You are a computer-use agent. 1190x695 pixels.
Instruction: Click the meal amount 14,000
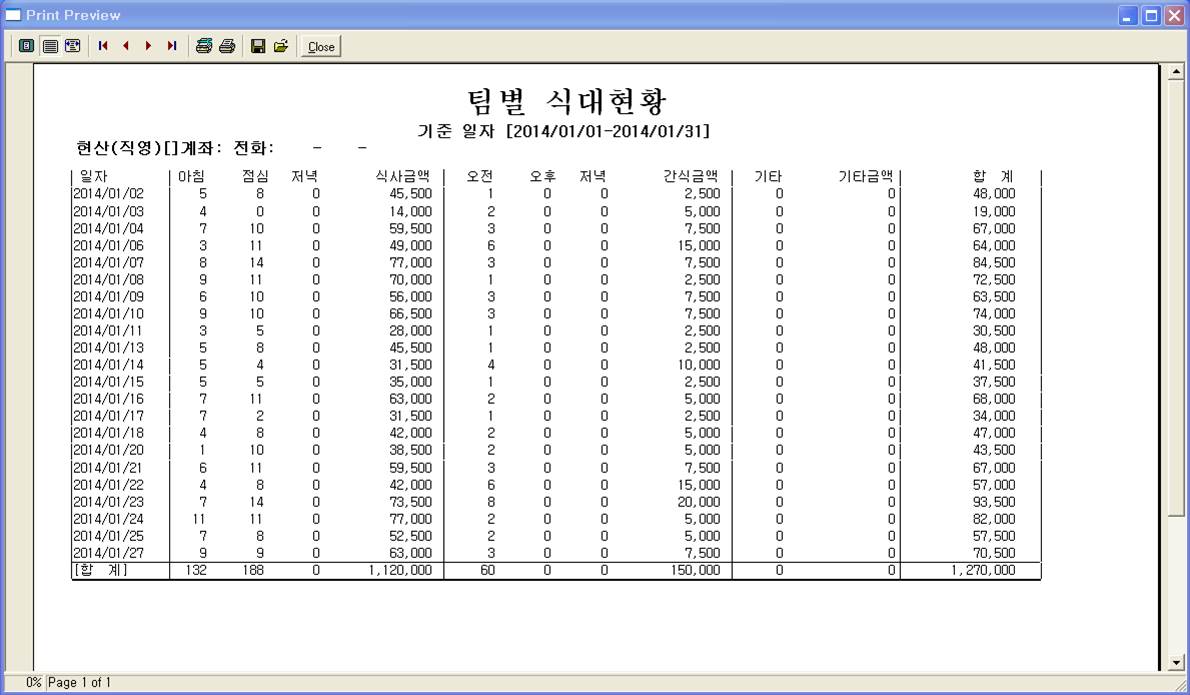pos(411,212)
